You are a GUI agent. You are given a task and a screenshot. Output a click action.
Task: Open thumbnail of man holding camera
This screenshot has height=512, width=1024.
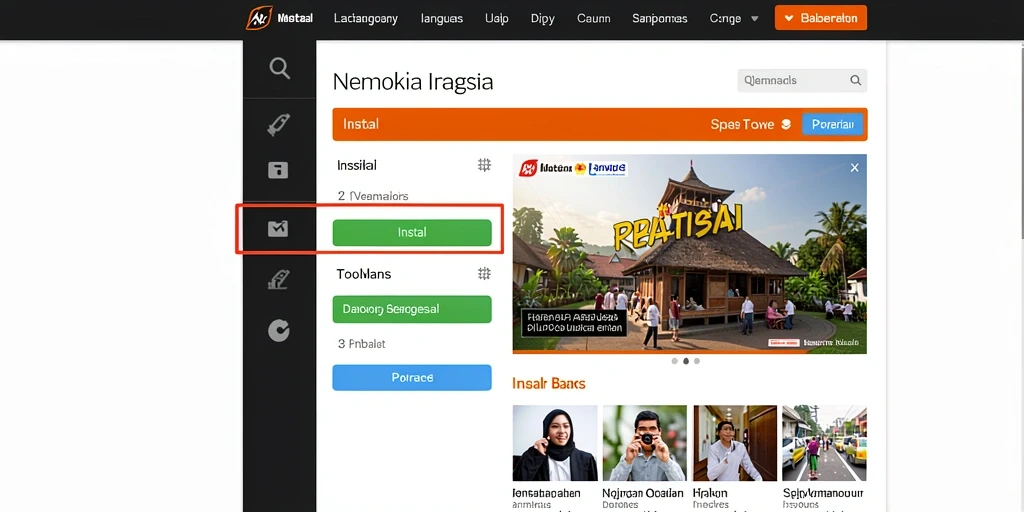645,443
